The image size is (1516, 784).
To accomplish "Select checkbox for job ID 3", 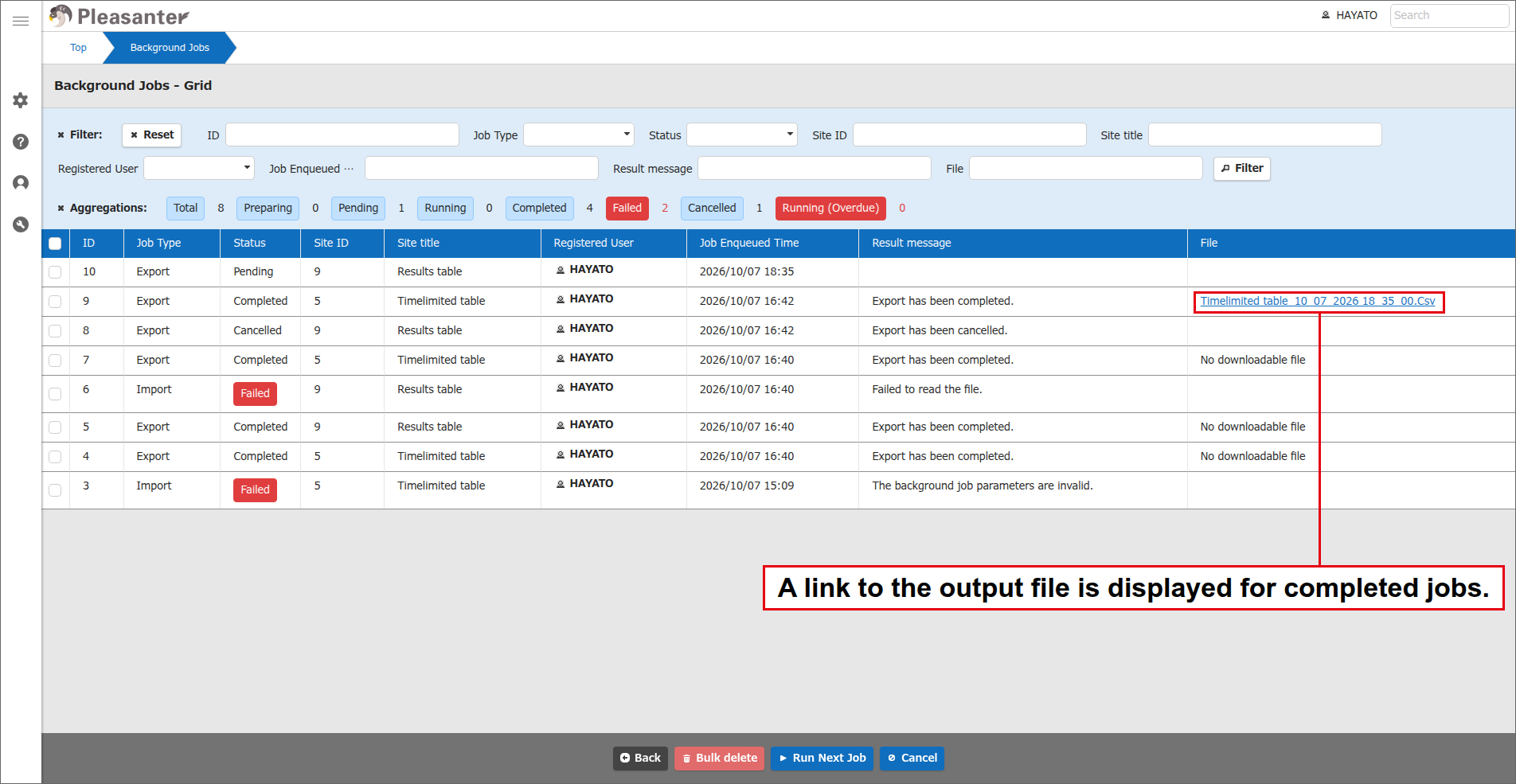I will 55,490.
